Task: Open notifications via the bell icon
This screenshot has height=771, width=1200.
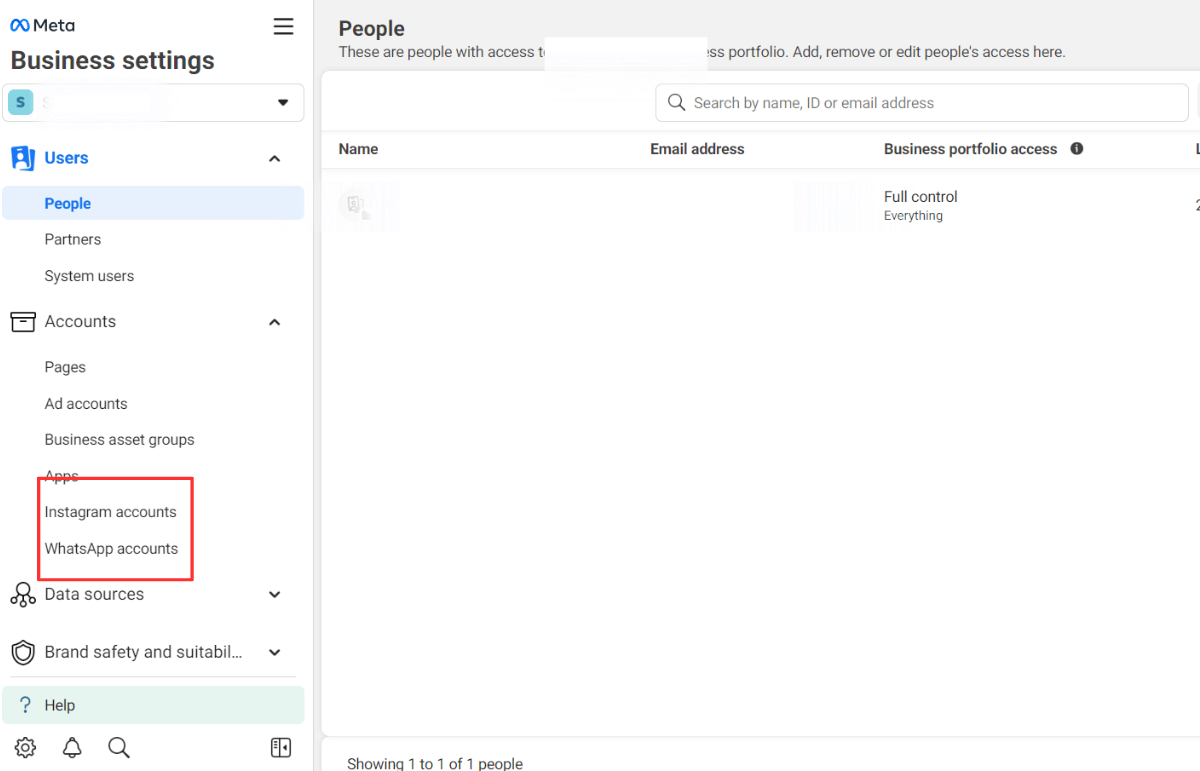Action: click(71, 747)
